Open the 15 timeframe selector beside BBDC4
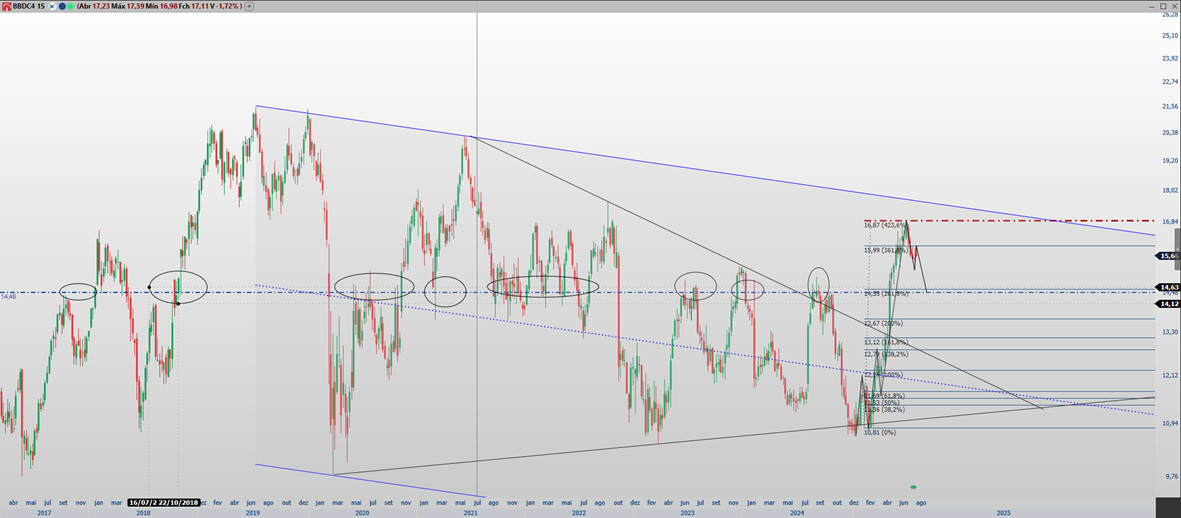Viewport: 1181px width, 518px height. pos(41,6)
